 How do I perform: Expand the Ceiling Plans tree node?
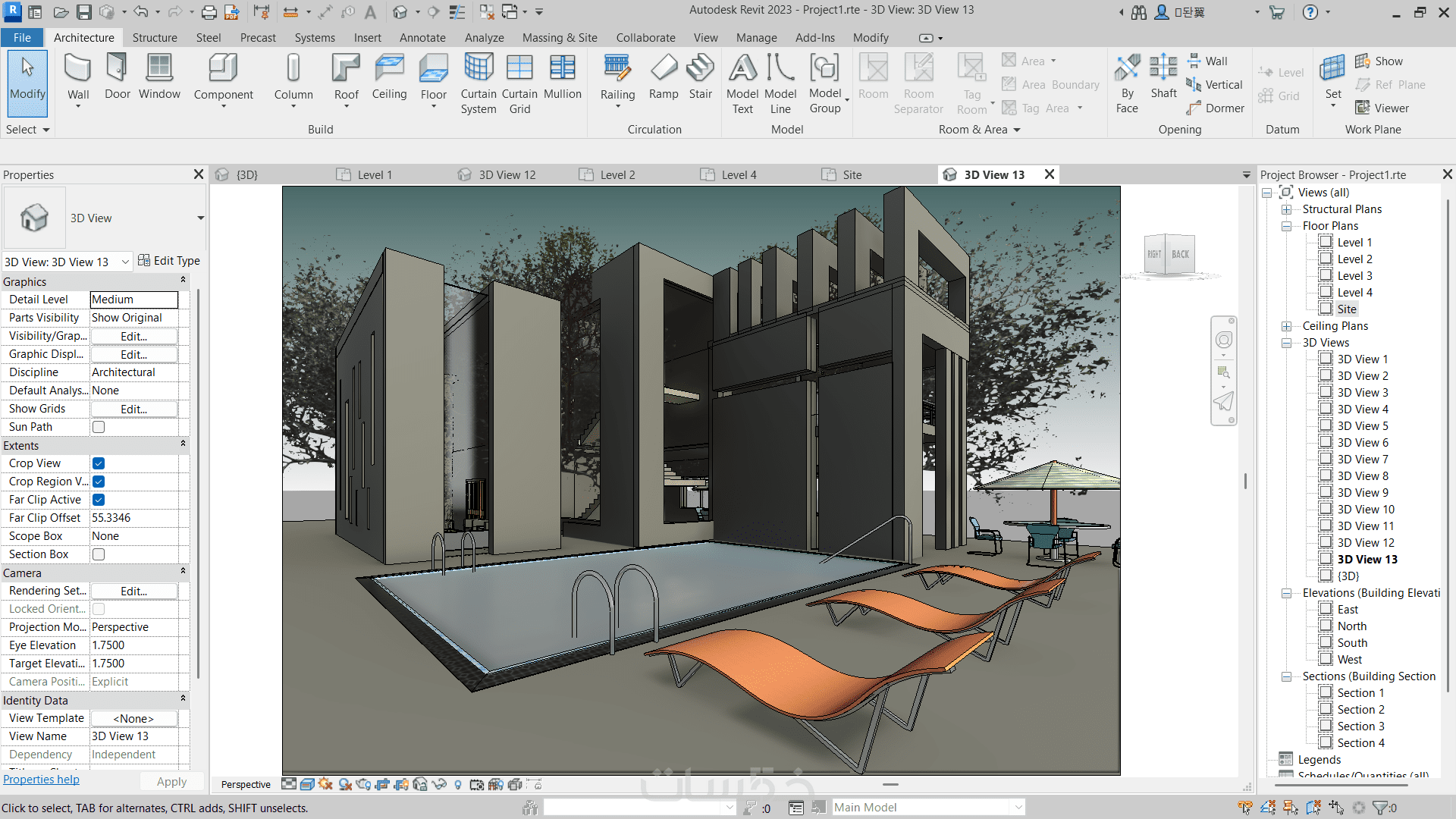pos(1286,326)
